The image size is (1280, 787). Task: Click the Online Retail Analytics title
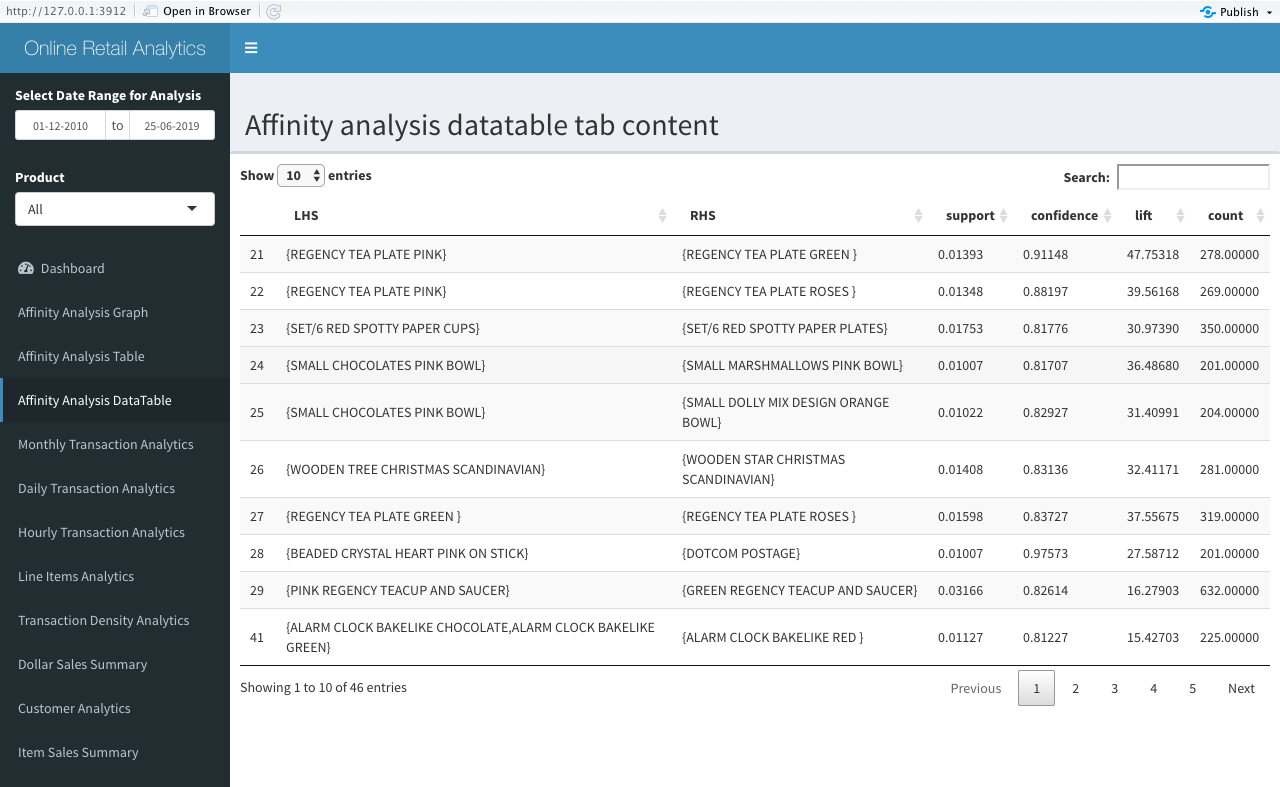pos(115,48)
